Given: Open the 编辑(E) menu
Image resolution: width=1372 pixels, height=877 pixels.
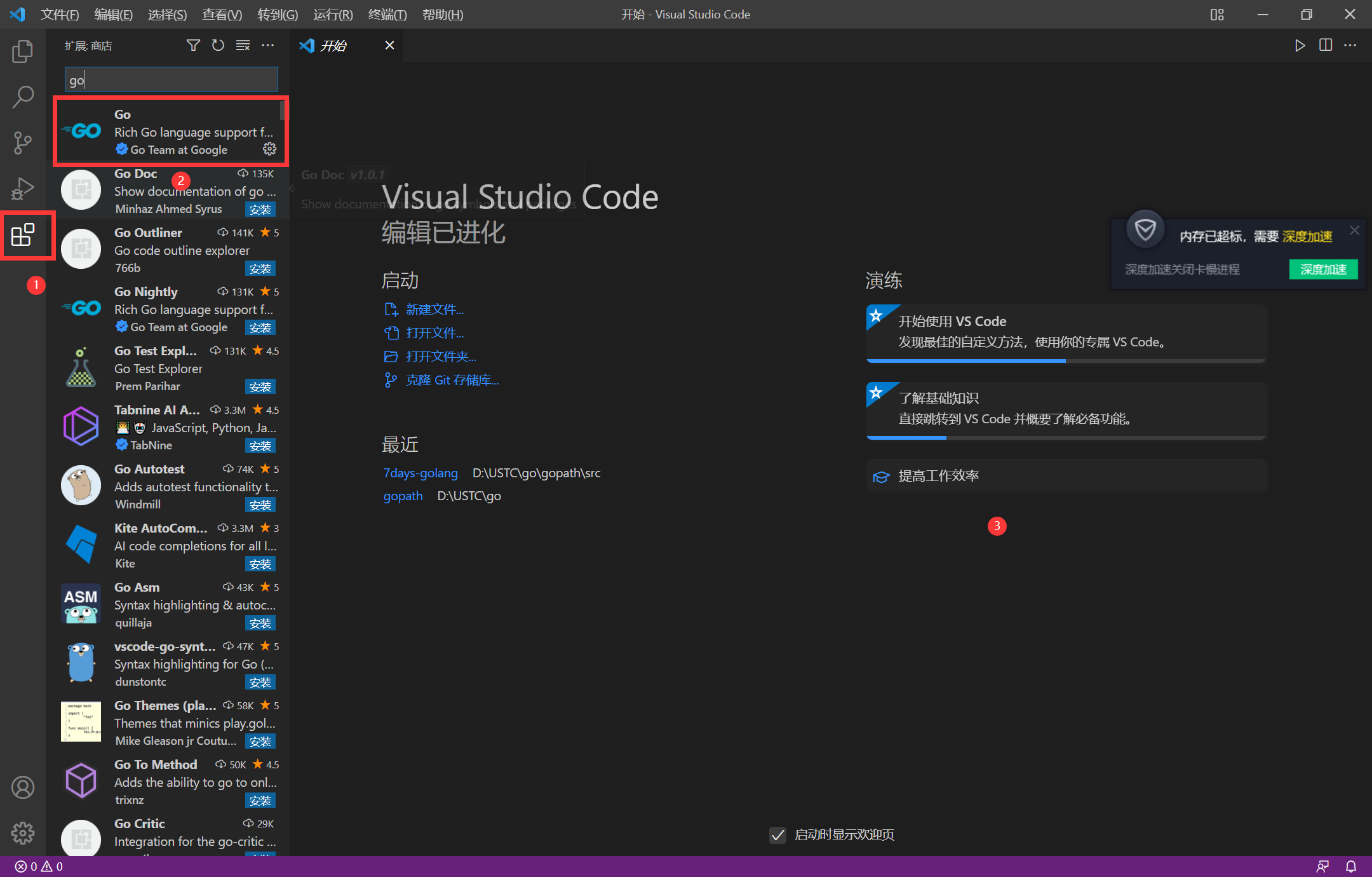Looking at the screenshot, I should (114, 14).
